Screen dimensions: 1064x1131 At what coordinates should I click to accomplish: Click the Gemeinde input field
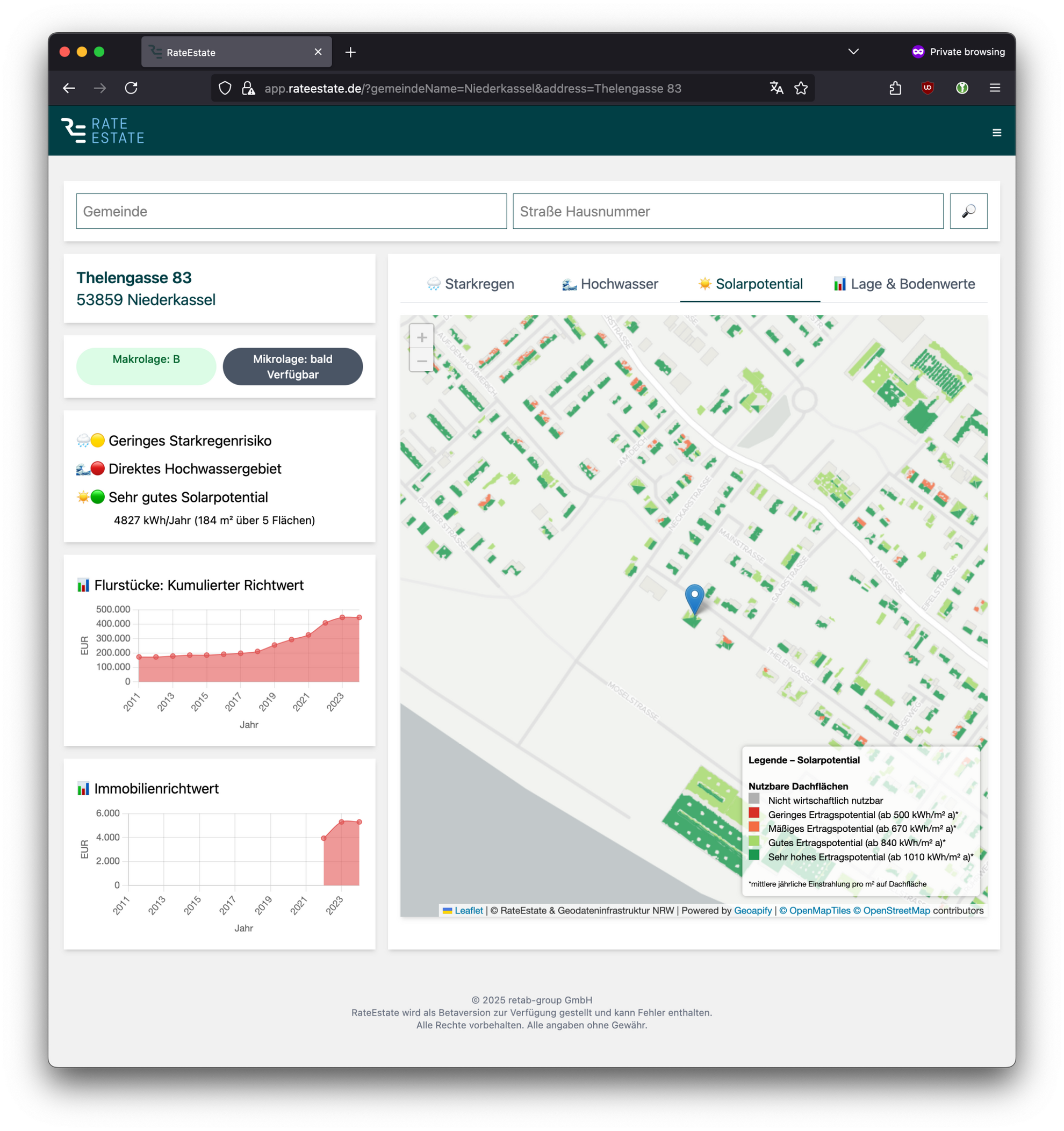[x=291, y=211]
